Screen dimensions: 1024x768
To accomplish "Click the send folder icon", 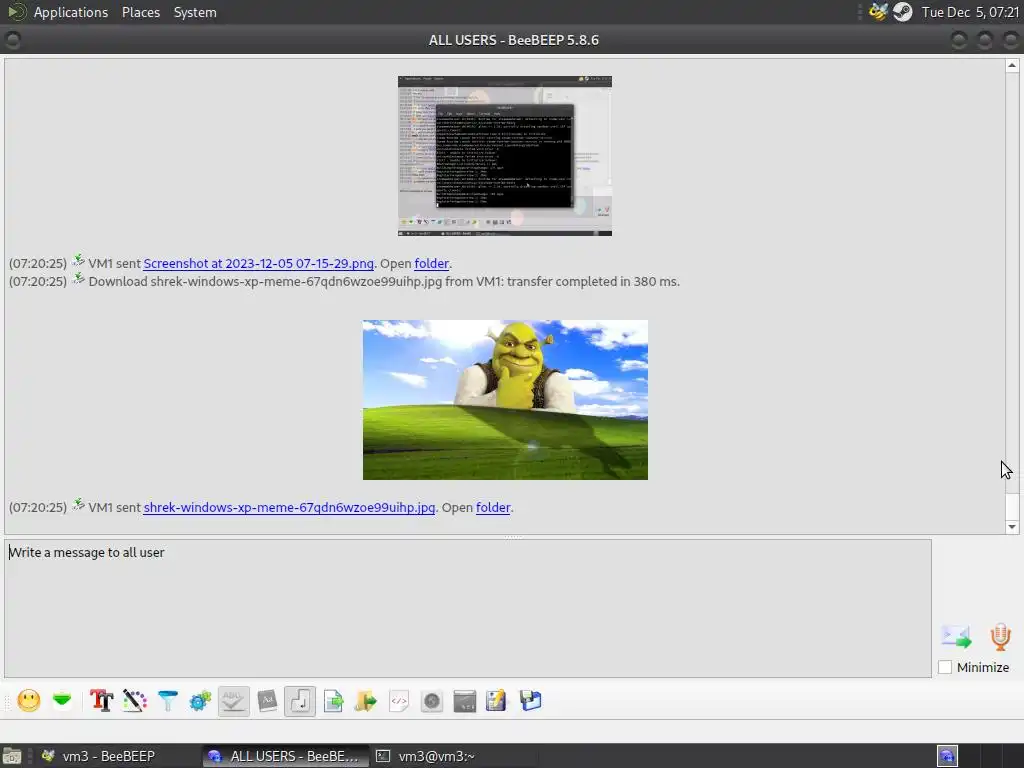I will coord(366,701).
